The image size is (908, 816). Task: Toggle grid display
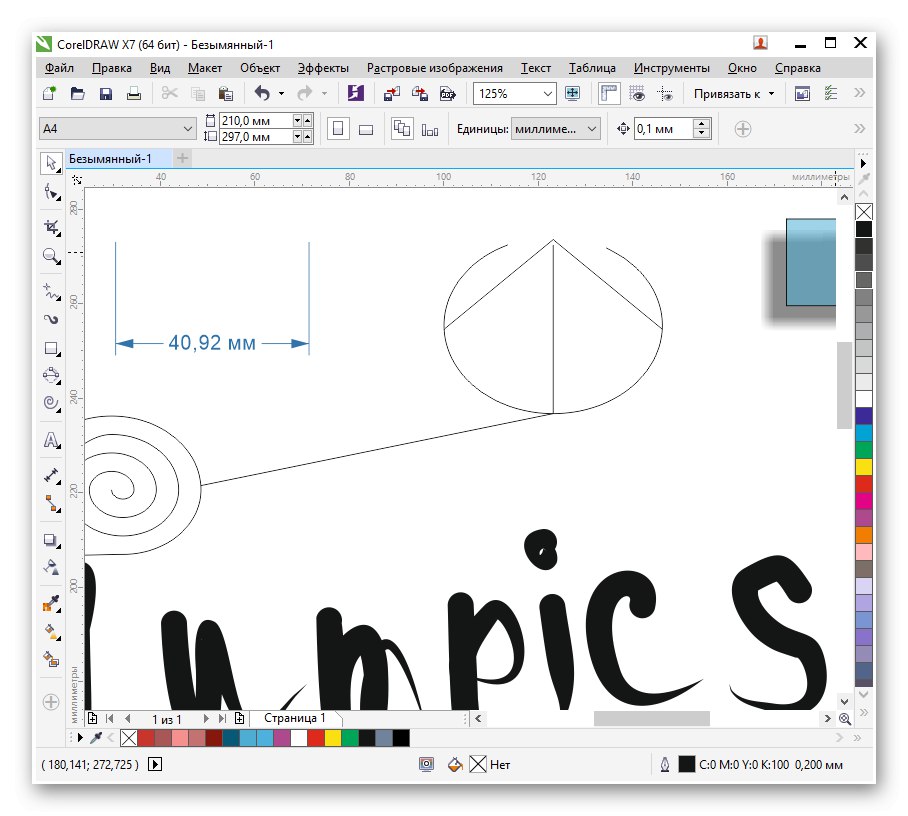pyautogui.click(x=638, y=93)
